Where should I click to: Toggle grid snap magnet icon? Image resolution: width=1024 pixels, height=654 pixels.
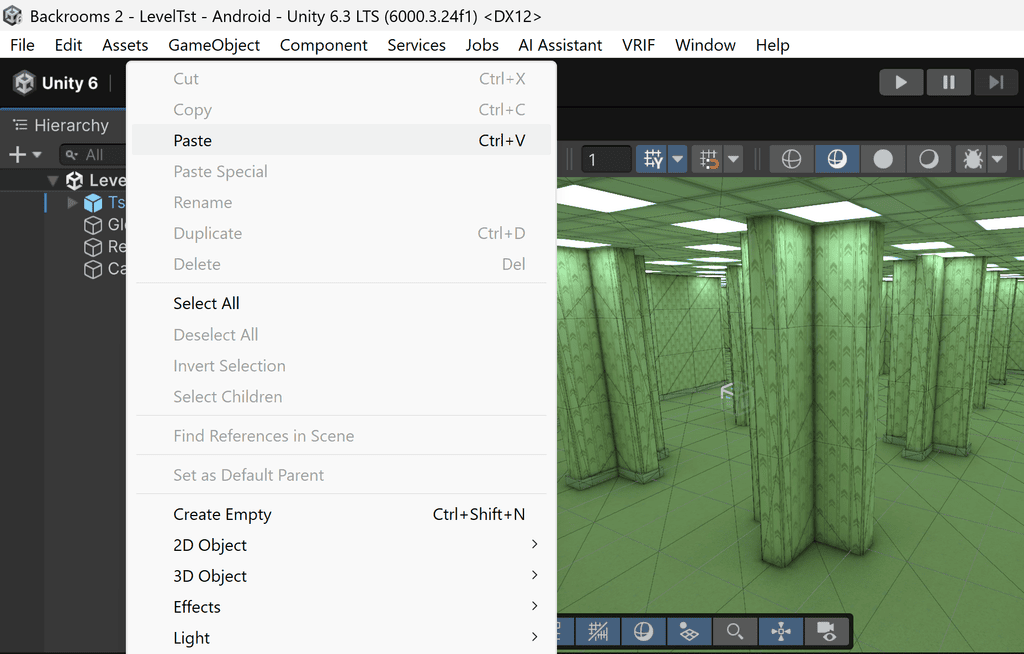click(x=709, y=159)
